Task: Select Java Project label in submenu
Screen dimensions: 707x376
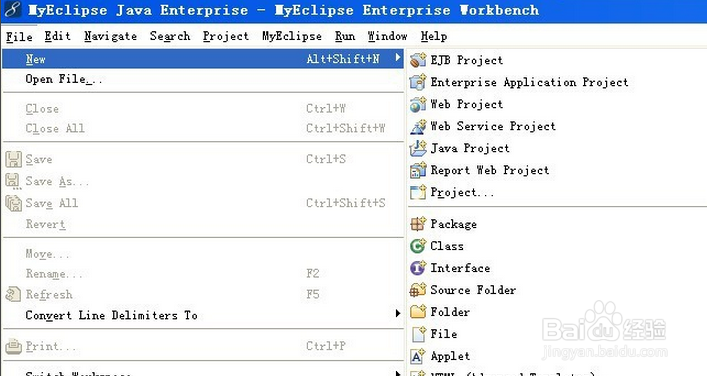Action: pos(470,148)
